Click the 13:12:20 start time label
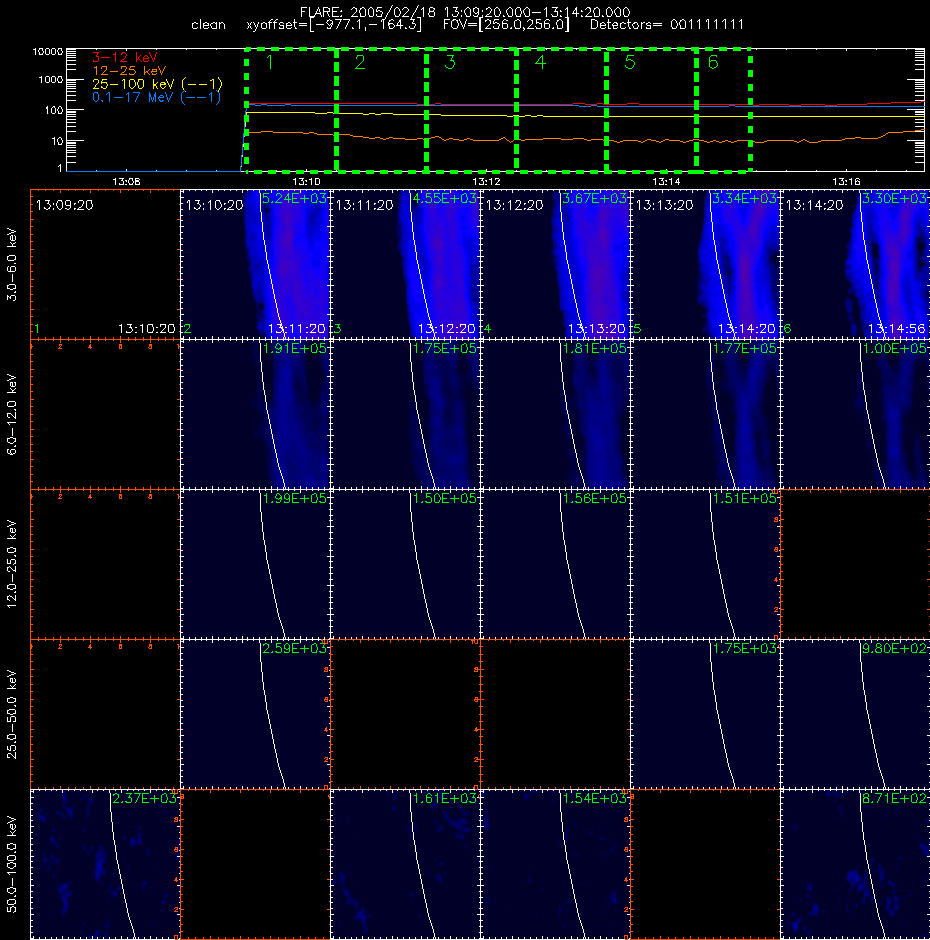 pos(514,205)
